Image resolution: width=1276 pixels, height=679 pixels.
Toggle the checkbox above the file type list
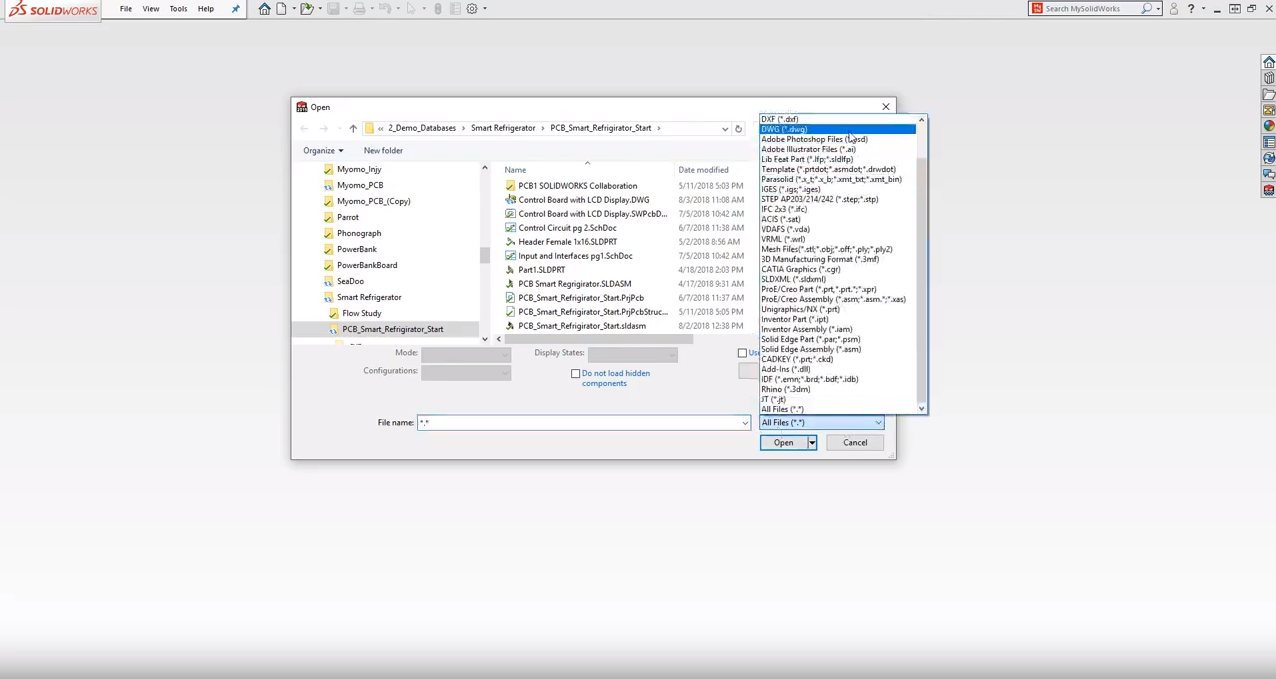point(742,353)
